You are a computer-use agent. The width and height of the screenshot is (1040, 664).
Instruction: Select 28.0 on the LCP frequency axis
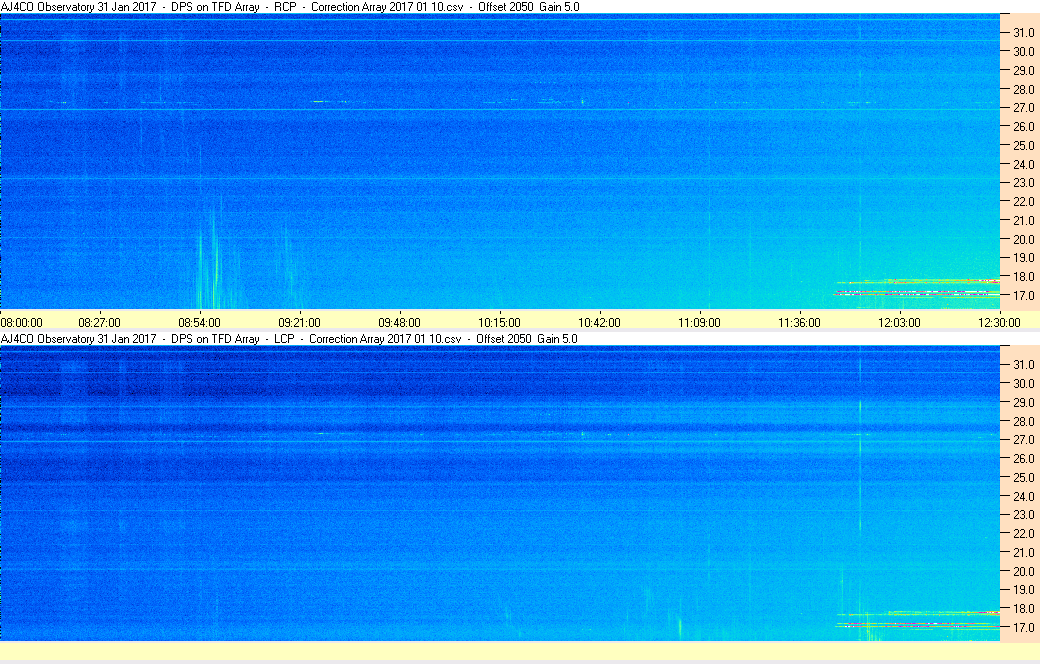point(1023,421)
